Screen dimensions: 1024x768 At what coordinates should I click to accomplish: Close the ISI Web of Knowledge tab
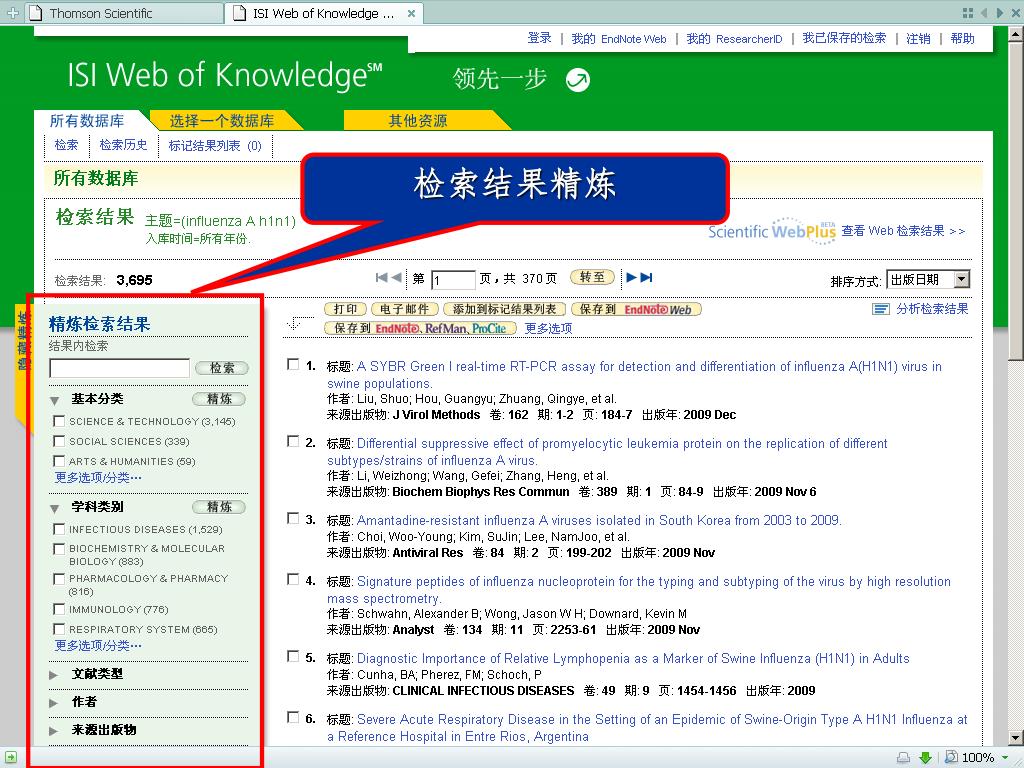point(411,13)
